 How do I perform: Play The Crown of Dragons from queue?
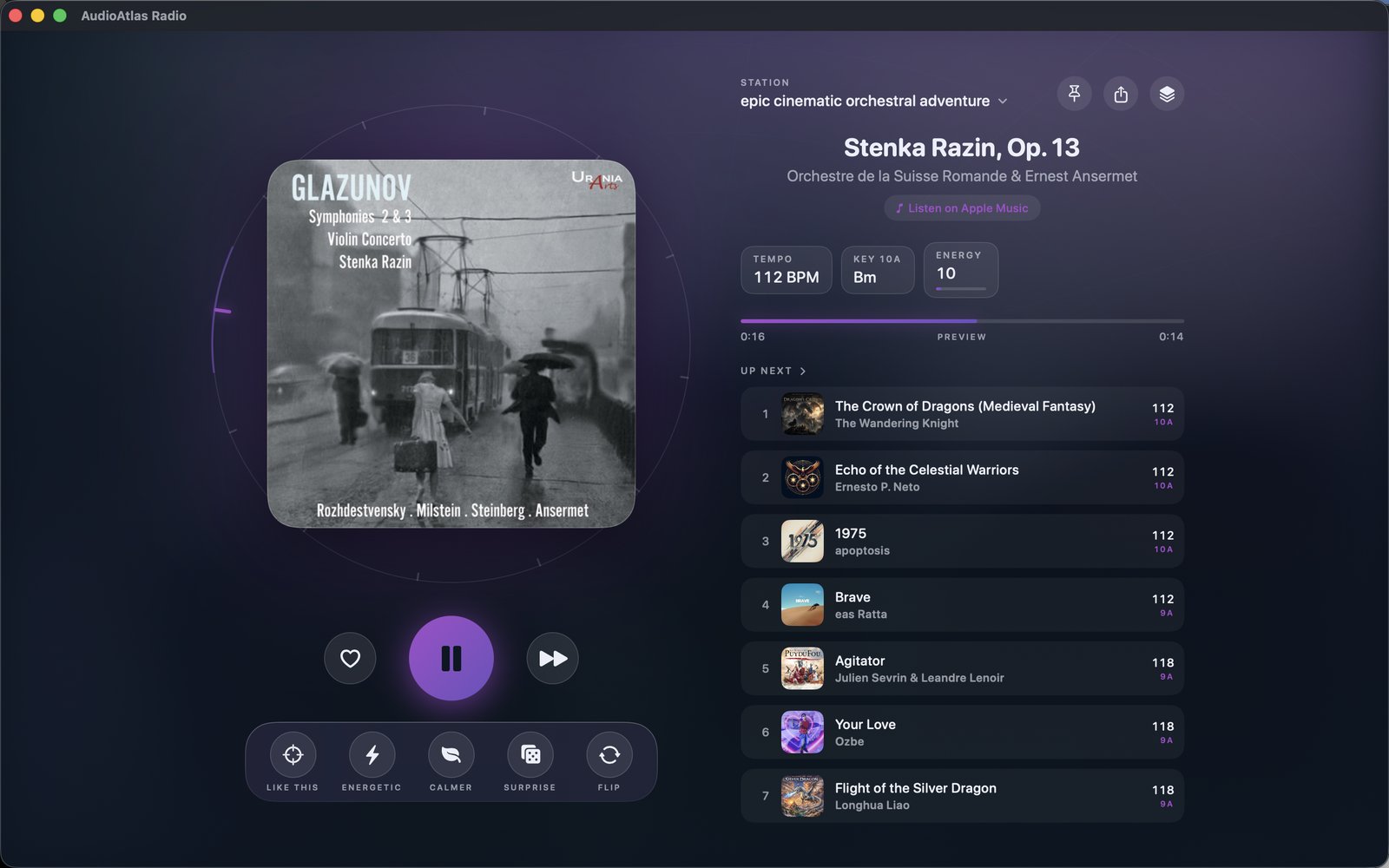962,414
